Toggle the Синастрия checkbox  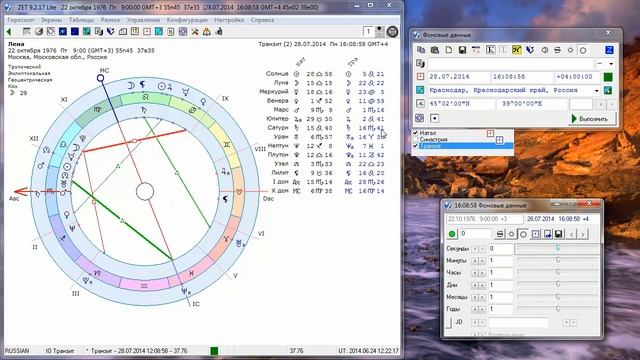pyautogui.click(x=416, y=140)
